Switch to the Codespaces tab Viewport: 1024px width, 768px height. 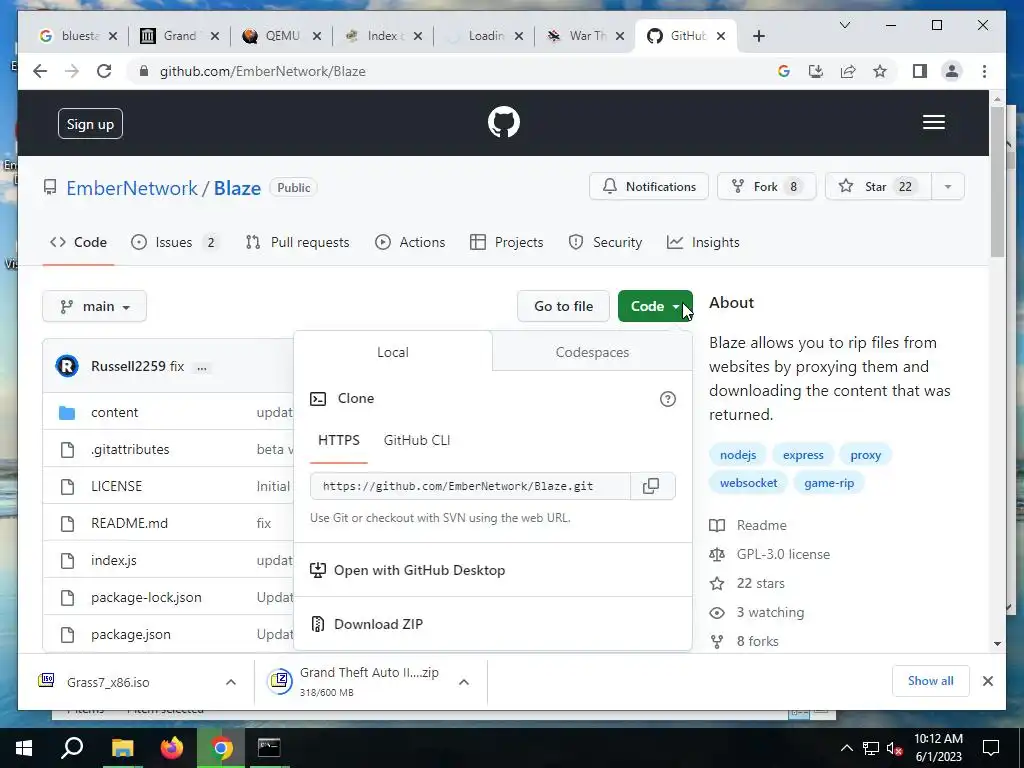592,352
